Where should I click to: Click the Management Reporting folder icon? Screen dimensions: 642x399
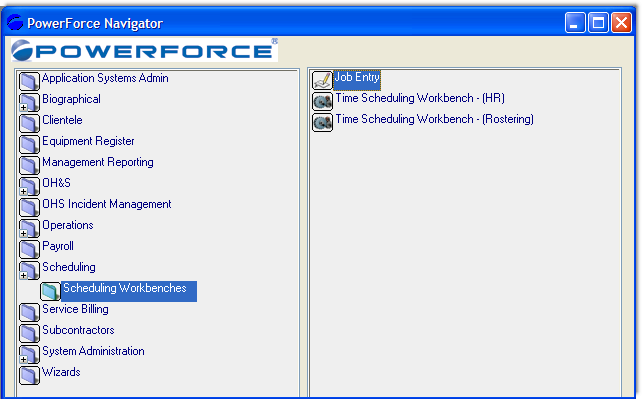click(29, 165)
